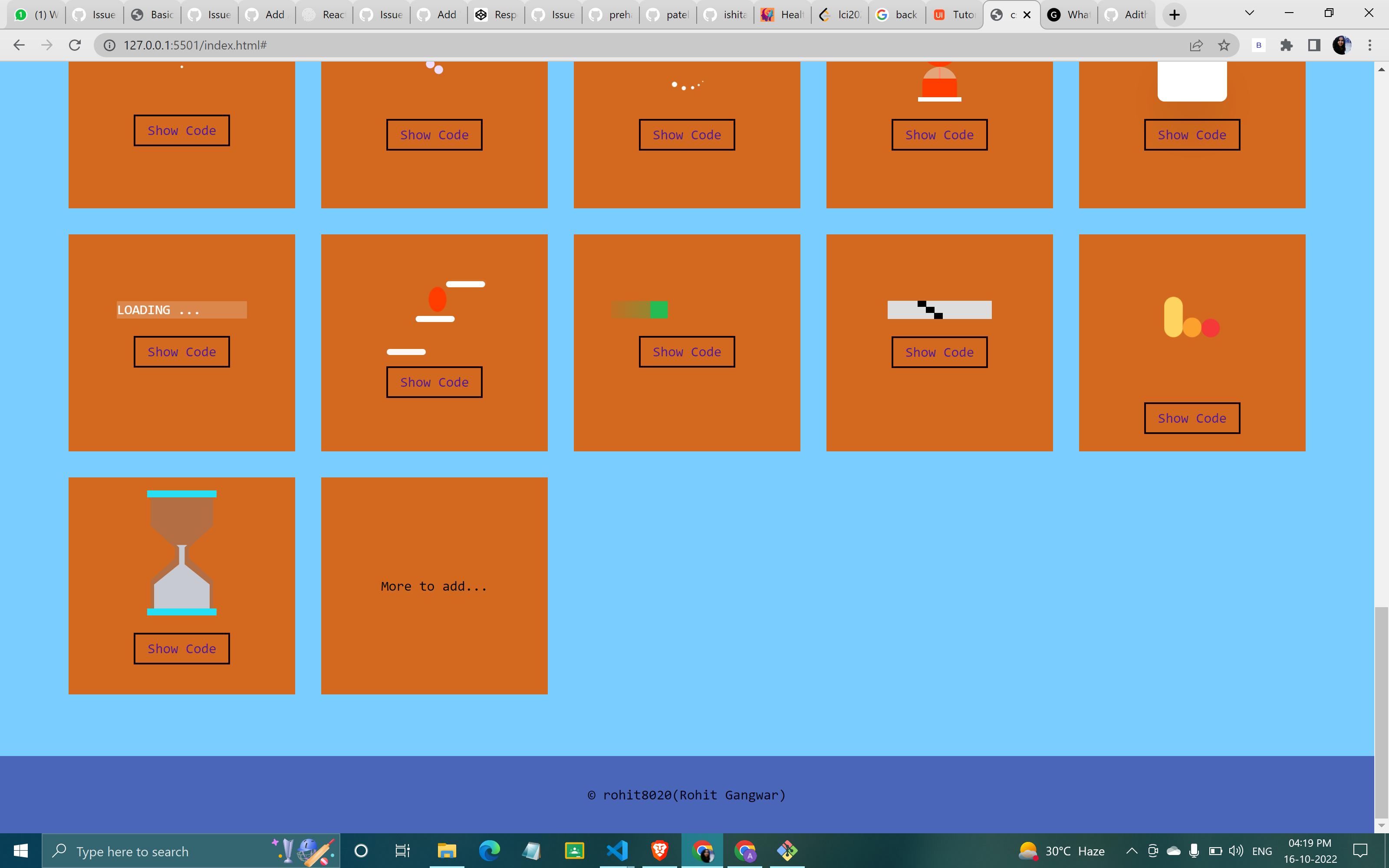
Task: Click Show Code beside the LOADING bar
Action: 181,352
